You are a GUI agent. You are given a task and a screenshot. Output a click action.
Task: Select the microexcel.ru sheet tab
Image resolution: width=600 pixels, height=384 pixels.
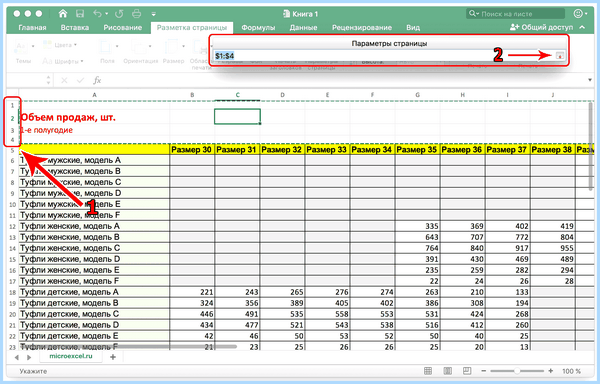[x=71, y=356]
